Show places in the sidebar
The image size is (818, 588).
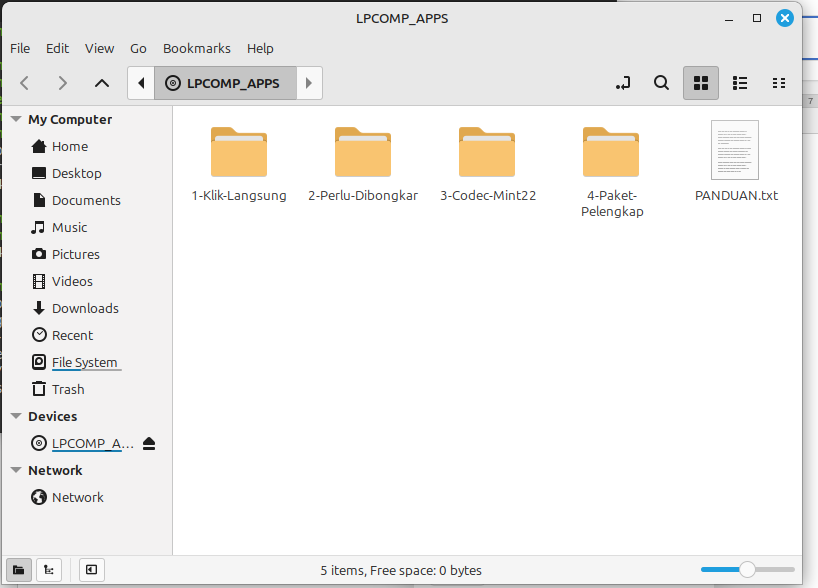point(19,570)
